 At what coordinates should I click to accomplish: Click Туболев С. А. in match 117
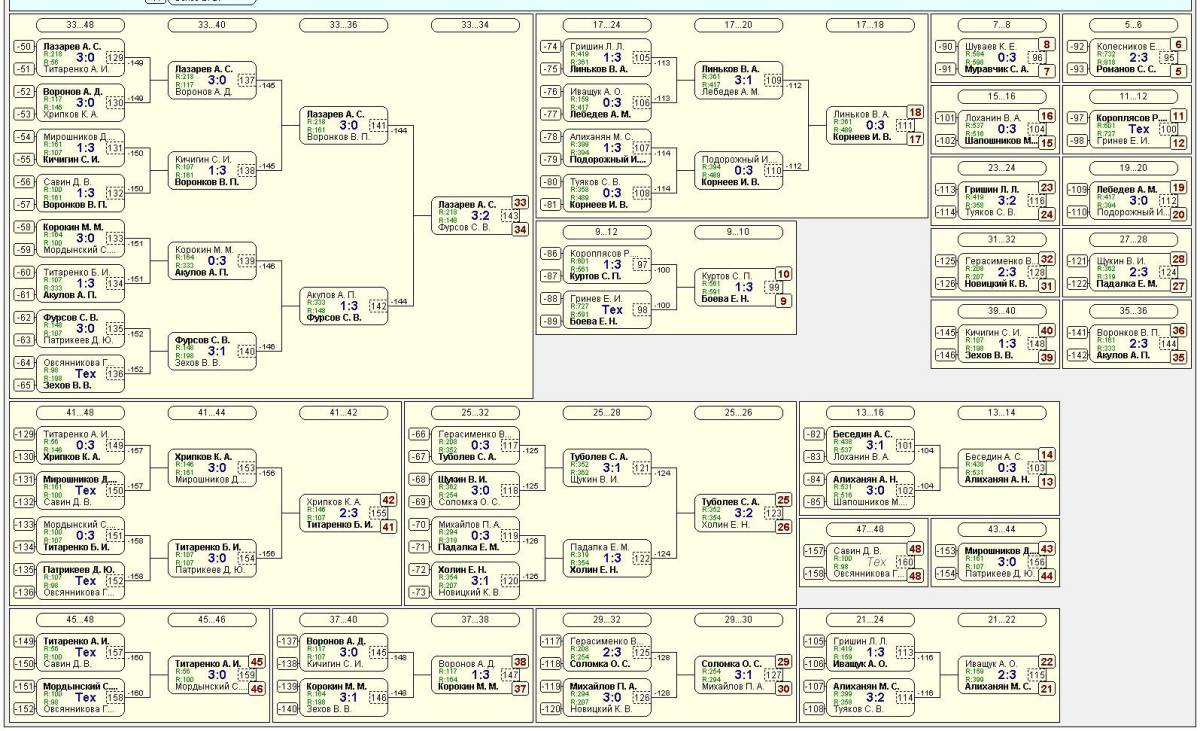click(467, 456)
